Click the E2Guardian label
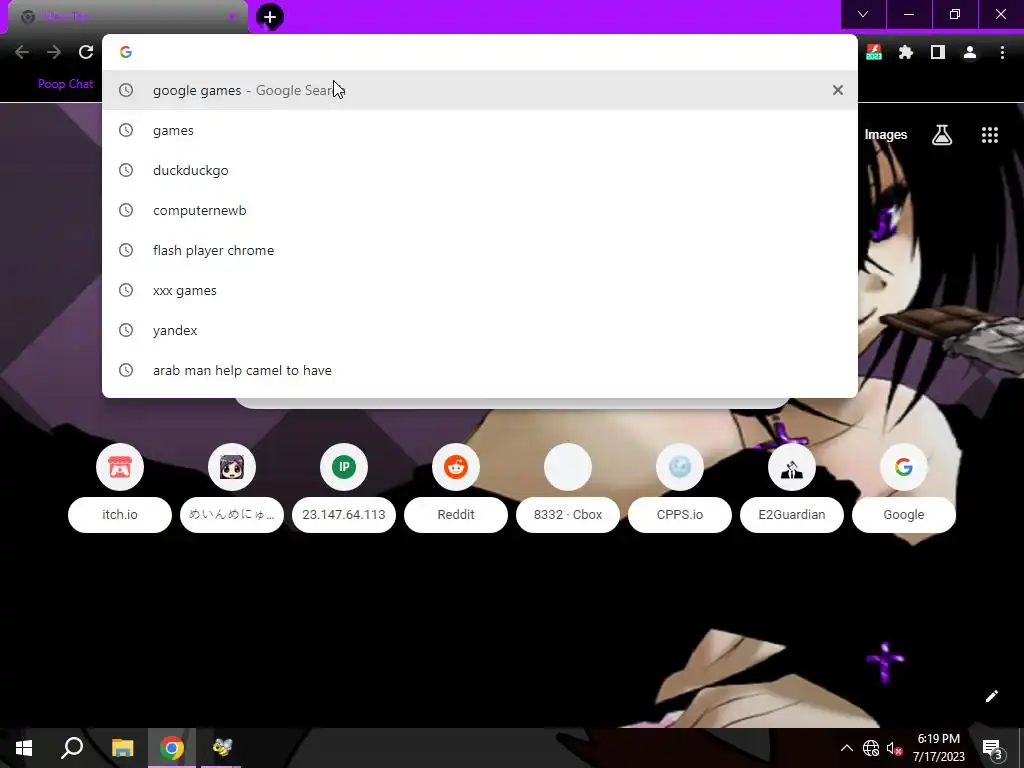The image size is (1024, 768). (x=792, y=515)
